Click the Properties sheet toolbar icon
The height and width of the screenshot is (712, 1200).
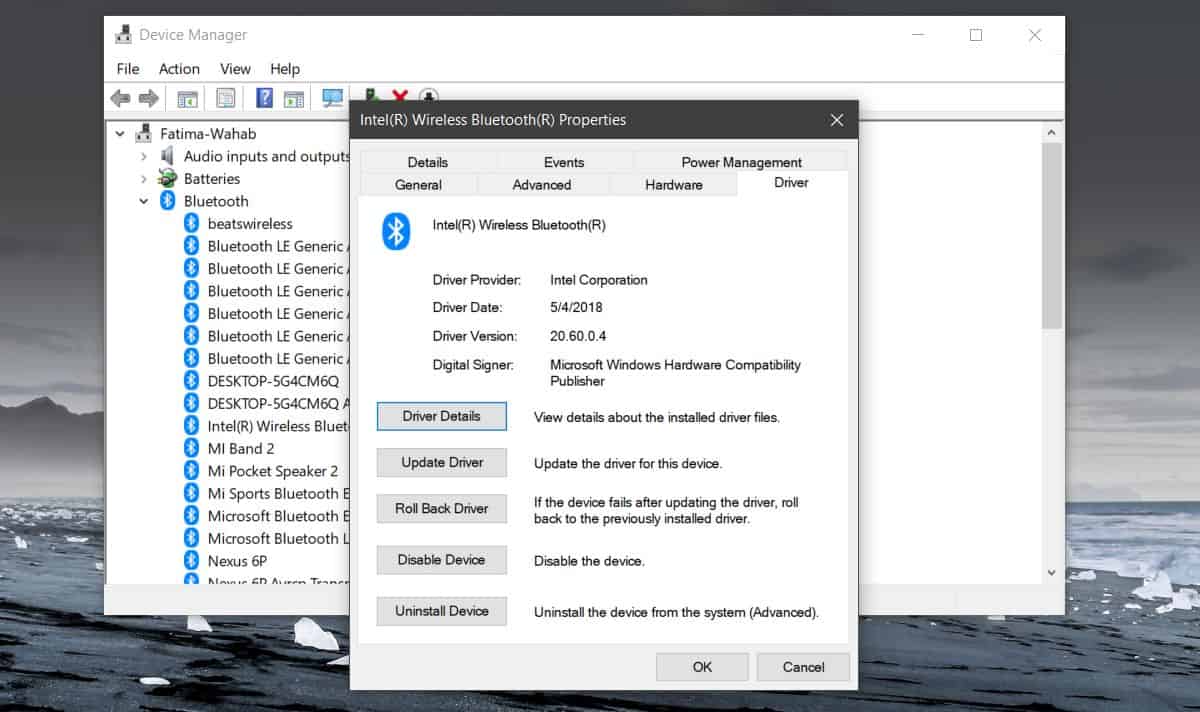tap(226, 98)
